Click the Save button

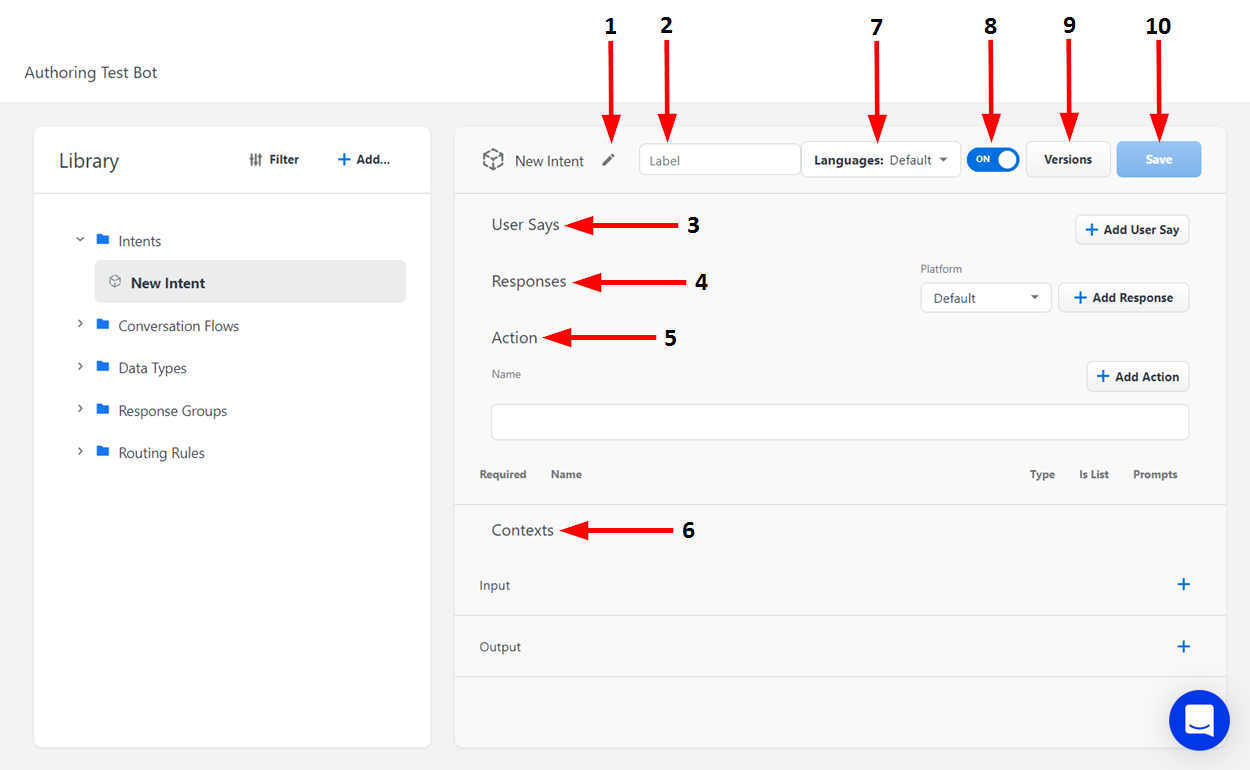[x=1158, y=160]
